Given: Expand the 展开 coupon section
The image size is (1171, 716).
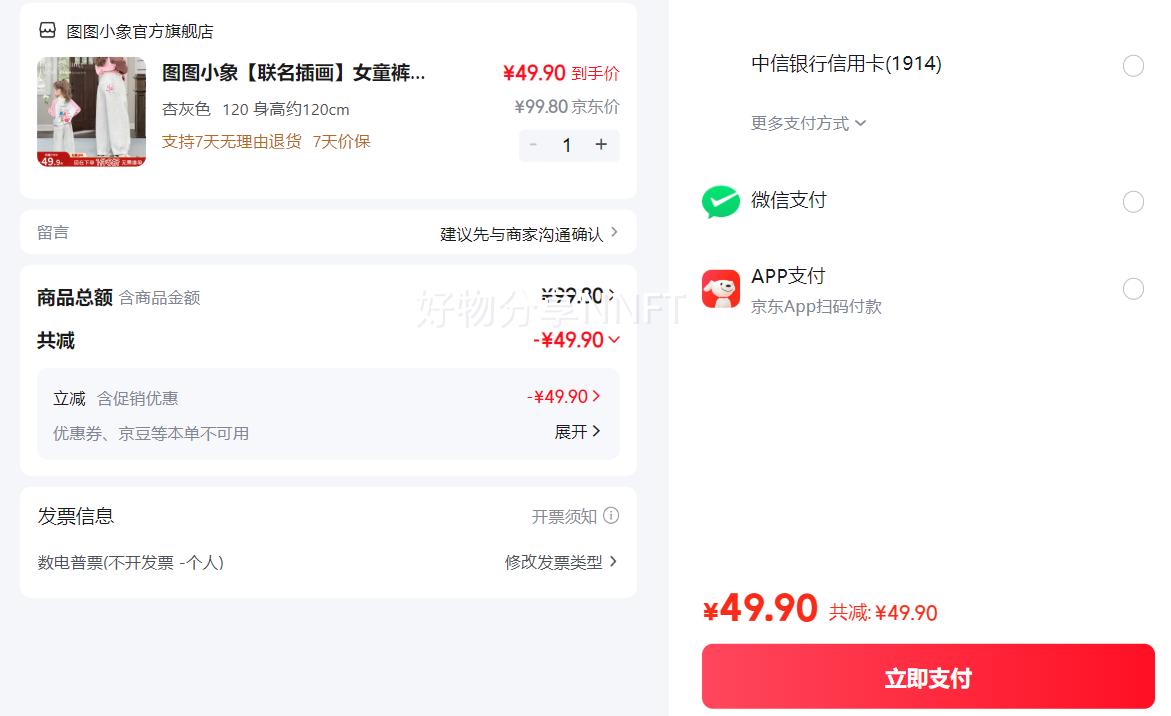Looking at the screenshot, I should (x=578, y=432).
